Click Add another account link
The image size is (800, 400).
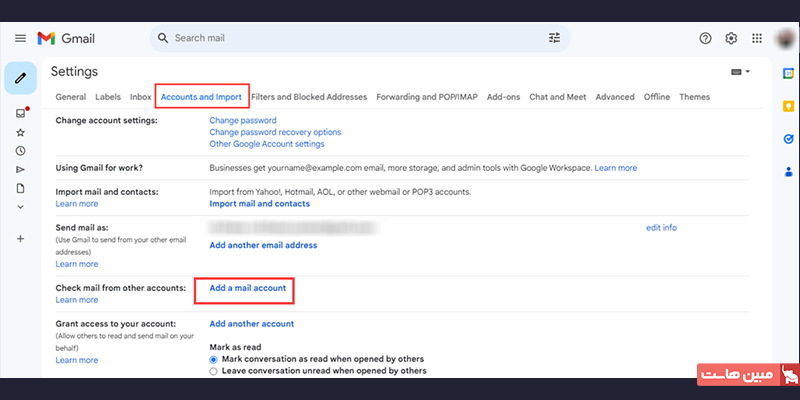point(252,324)
